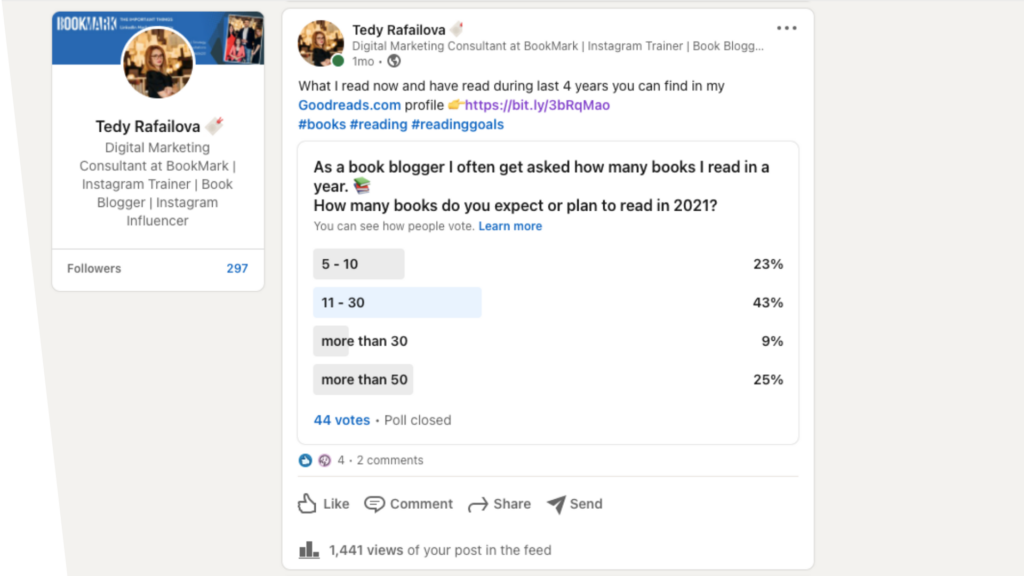Click the profile photo in sidebar card
1024x576 pixels.
click(x=157, y=63)
